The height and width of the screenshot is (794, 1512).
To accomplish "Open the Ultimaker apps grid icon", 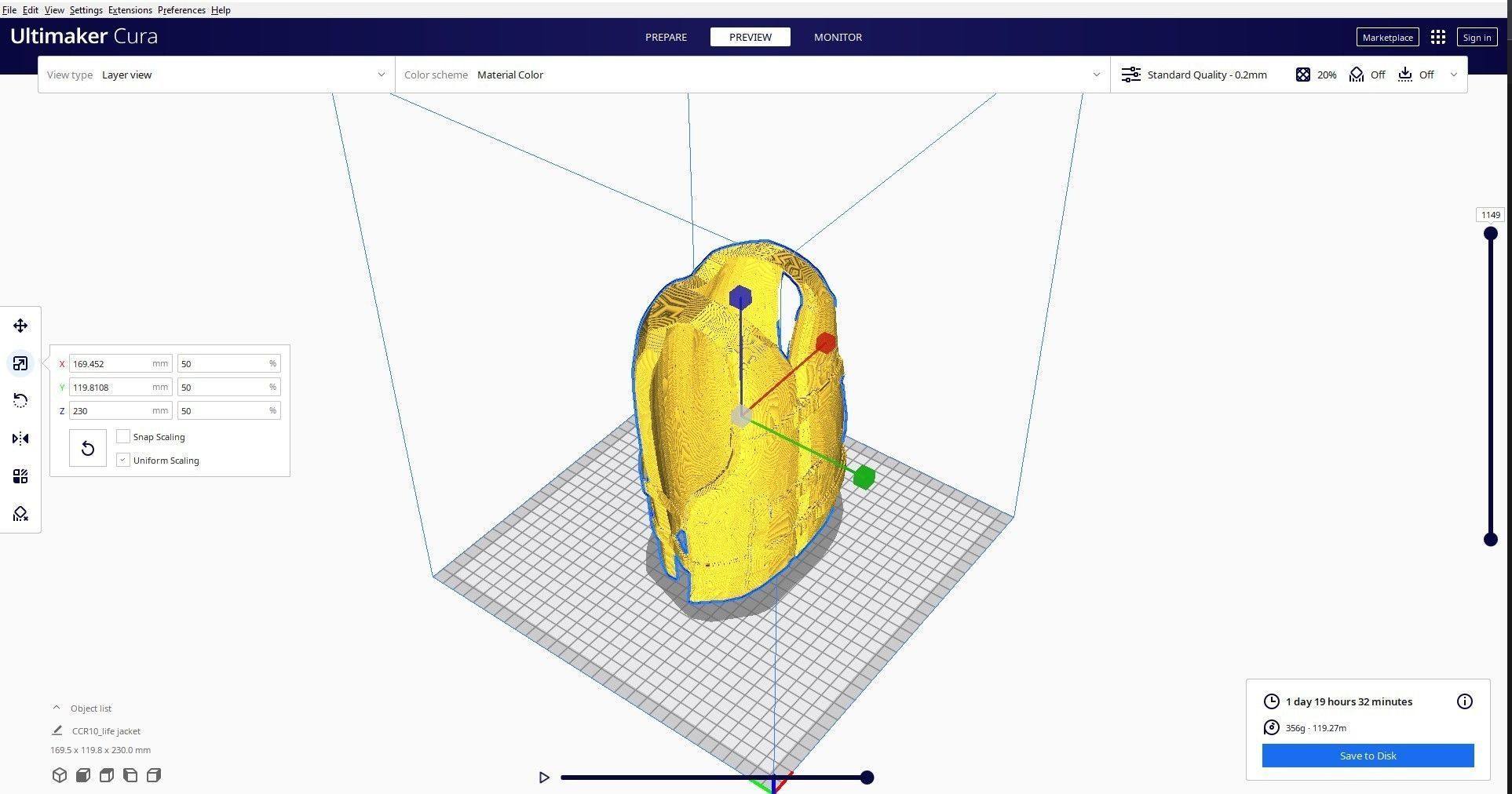I will [1438, 37].
